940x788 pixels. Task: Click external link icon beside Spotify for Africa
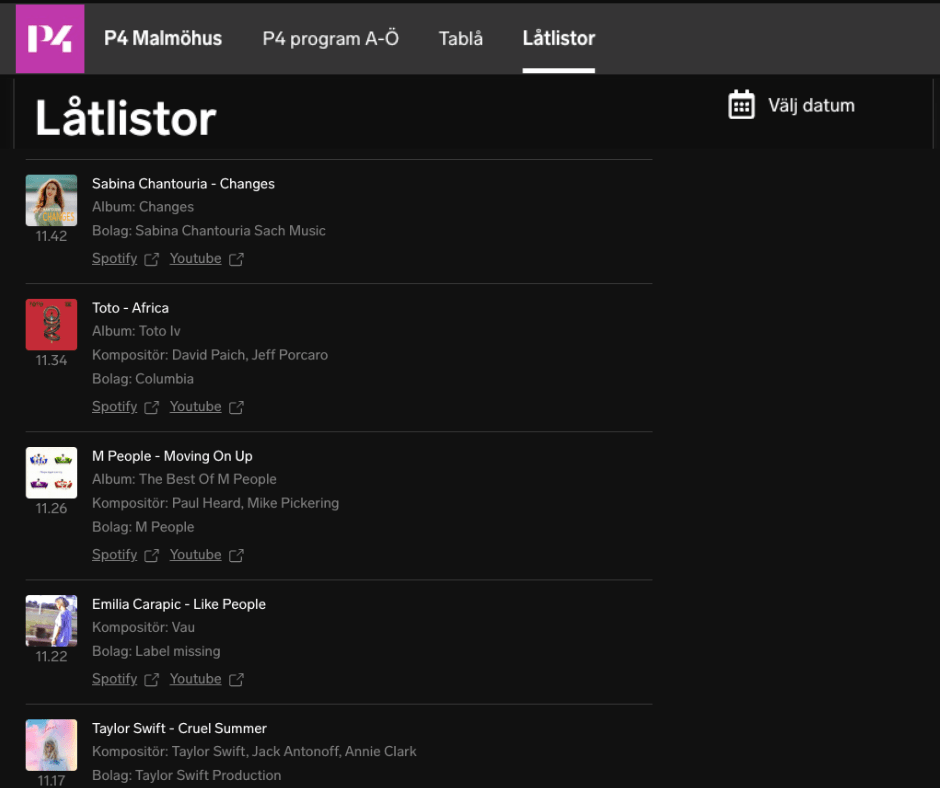[151, 407]
